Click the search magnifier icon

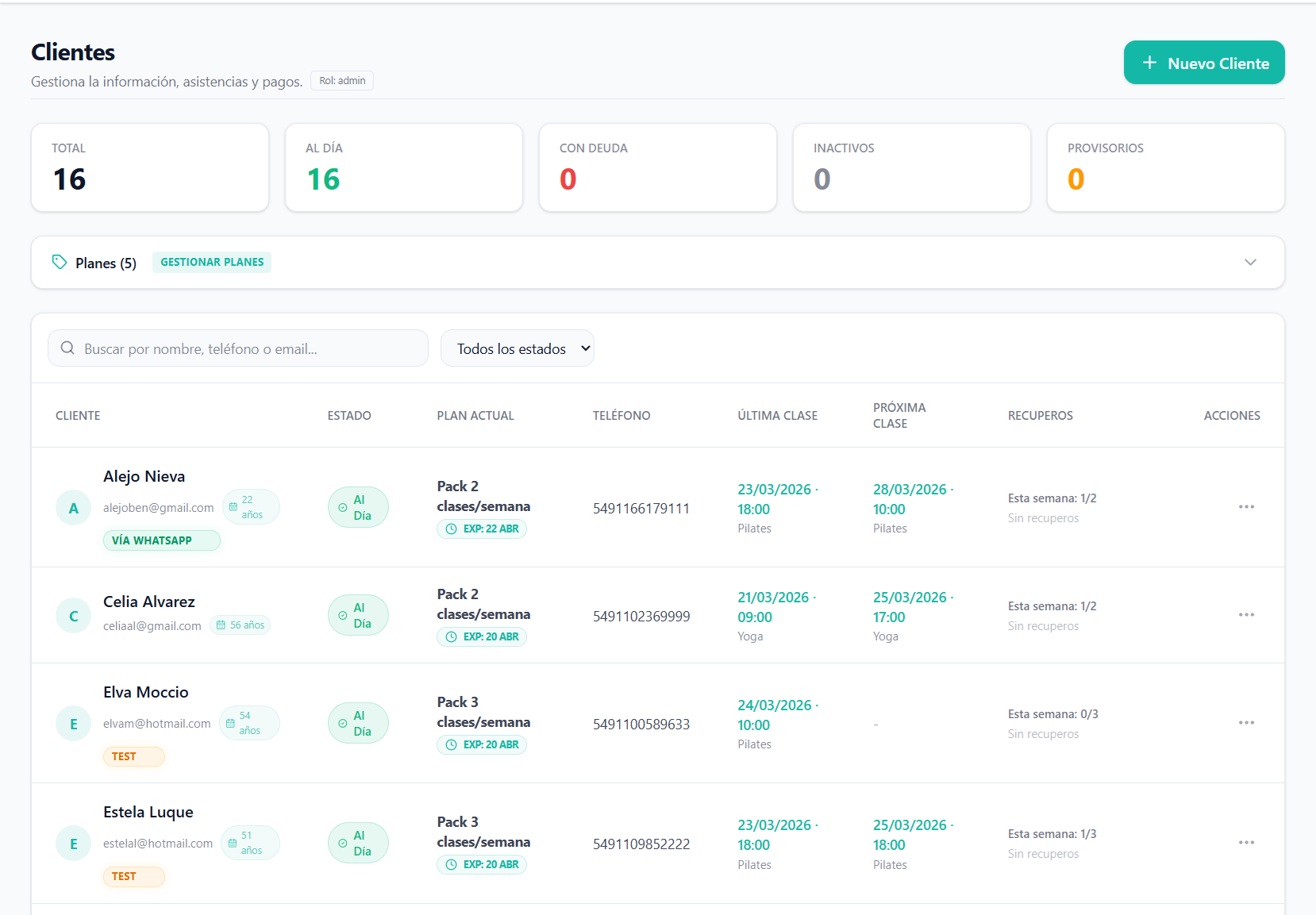tap(68, 348)
